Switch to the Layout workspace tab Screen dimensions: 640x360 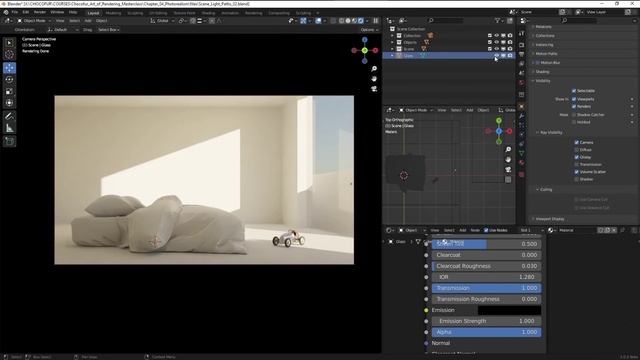93,13
